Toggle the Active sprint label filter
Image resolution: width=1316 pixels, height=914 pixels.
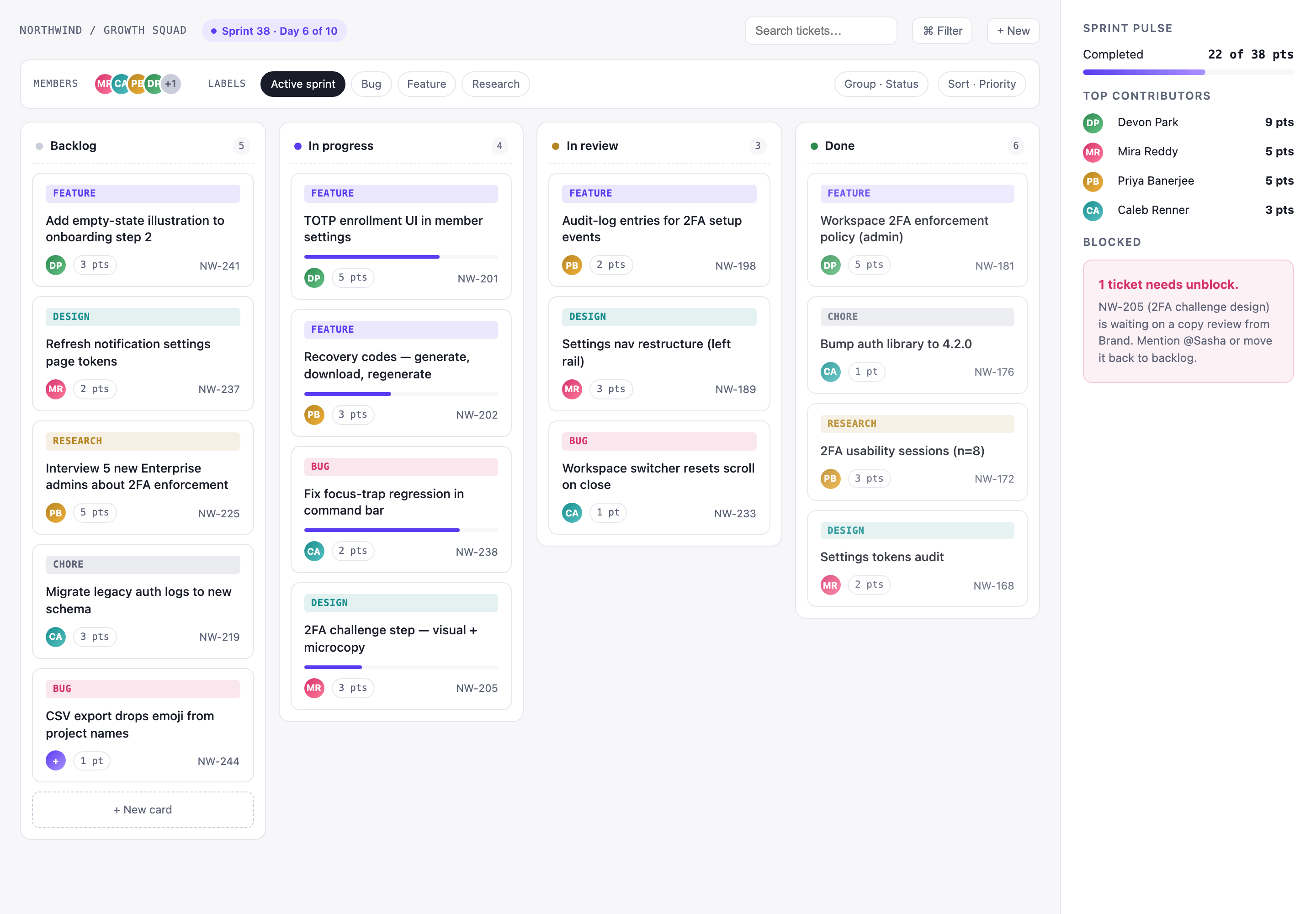click(x=303, y=84)
